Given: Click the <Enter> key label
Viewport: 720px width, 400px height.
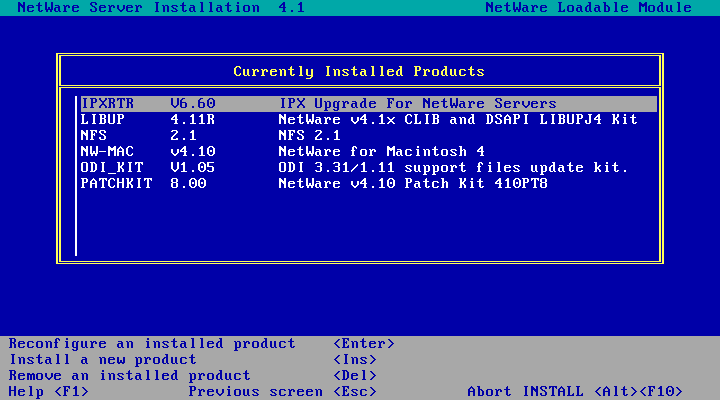Looking at the screenshot, I should (x=364, y=344).
